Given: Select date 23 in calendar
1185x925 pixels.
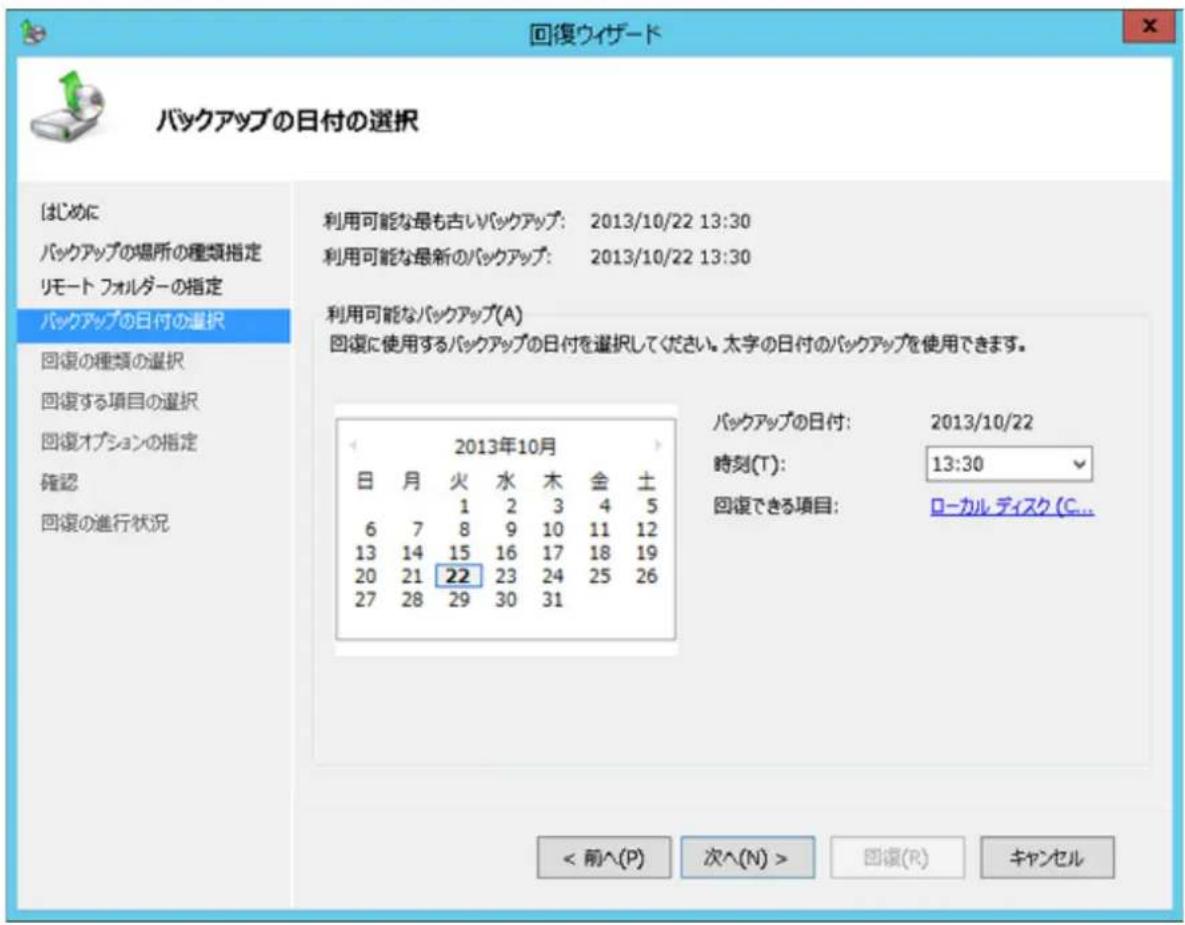Looking at the screenshot, I should coord(506,576).
